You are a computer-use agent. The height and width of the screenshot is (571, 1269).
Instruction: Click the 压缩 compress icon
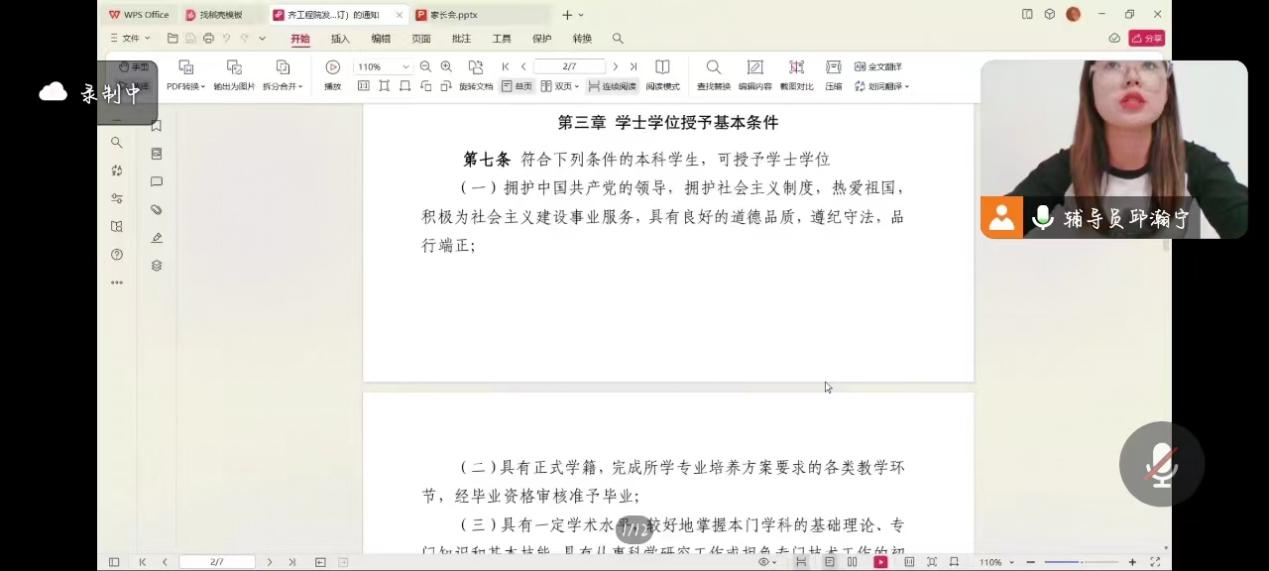pyautogui.click(x=833, y=74)
